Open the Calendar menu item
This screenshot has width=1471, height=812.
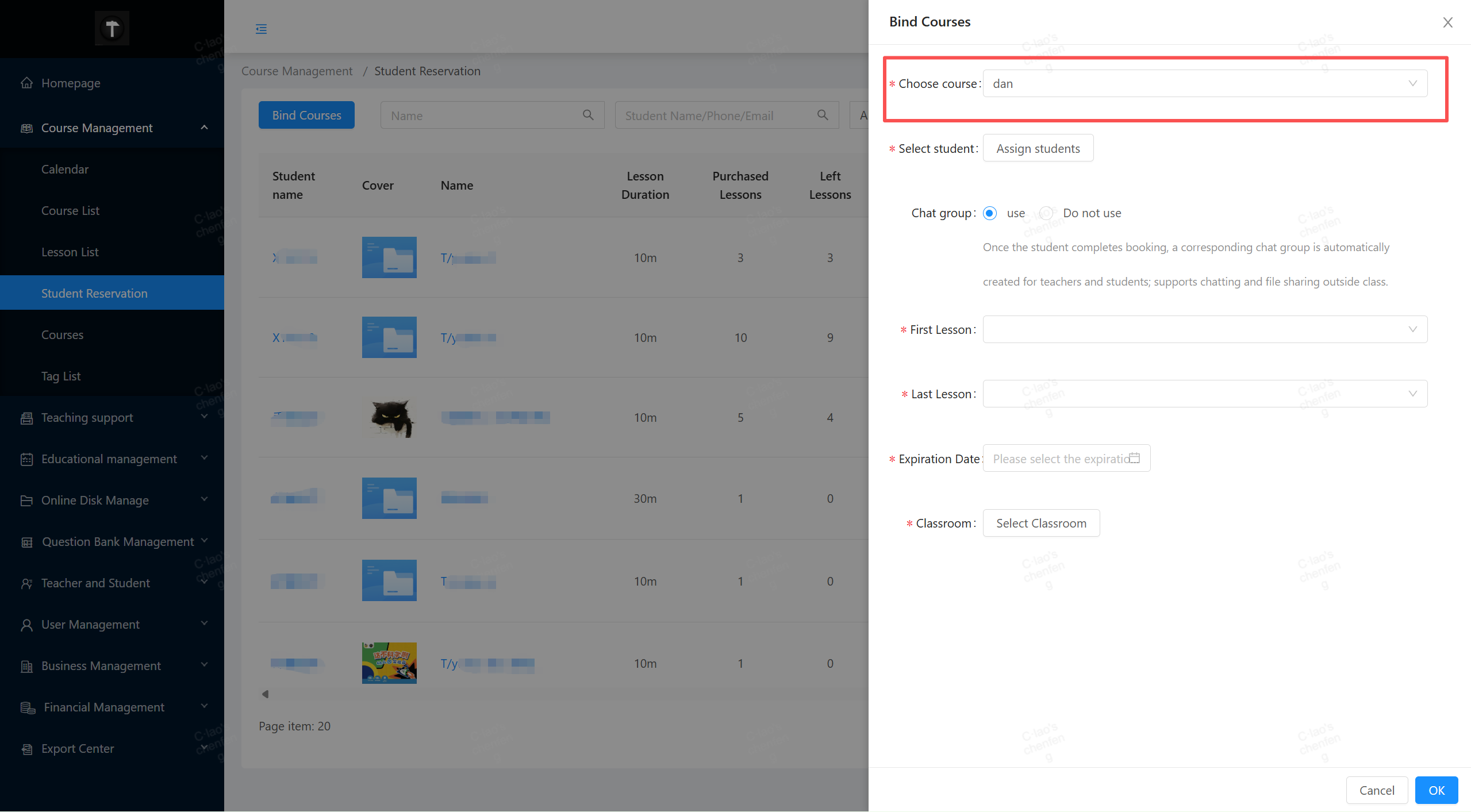tap(65, 170)
